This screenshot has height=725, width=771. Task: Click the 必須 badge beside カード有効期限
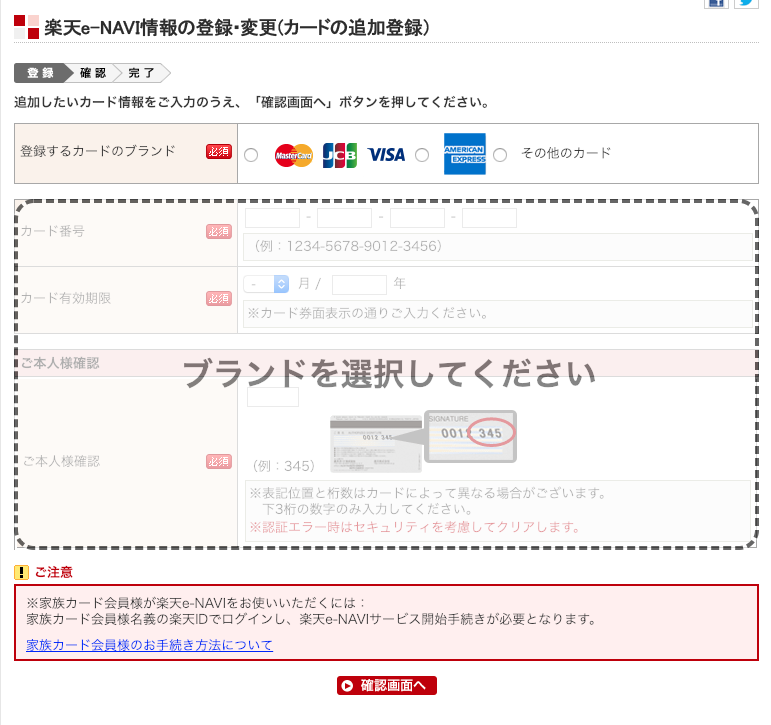tap(219, 298)
